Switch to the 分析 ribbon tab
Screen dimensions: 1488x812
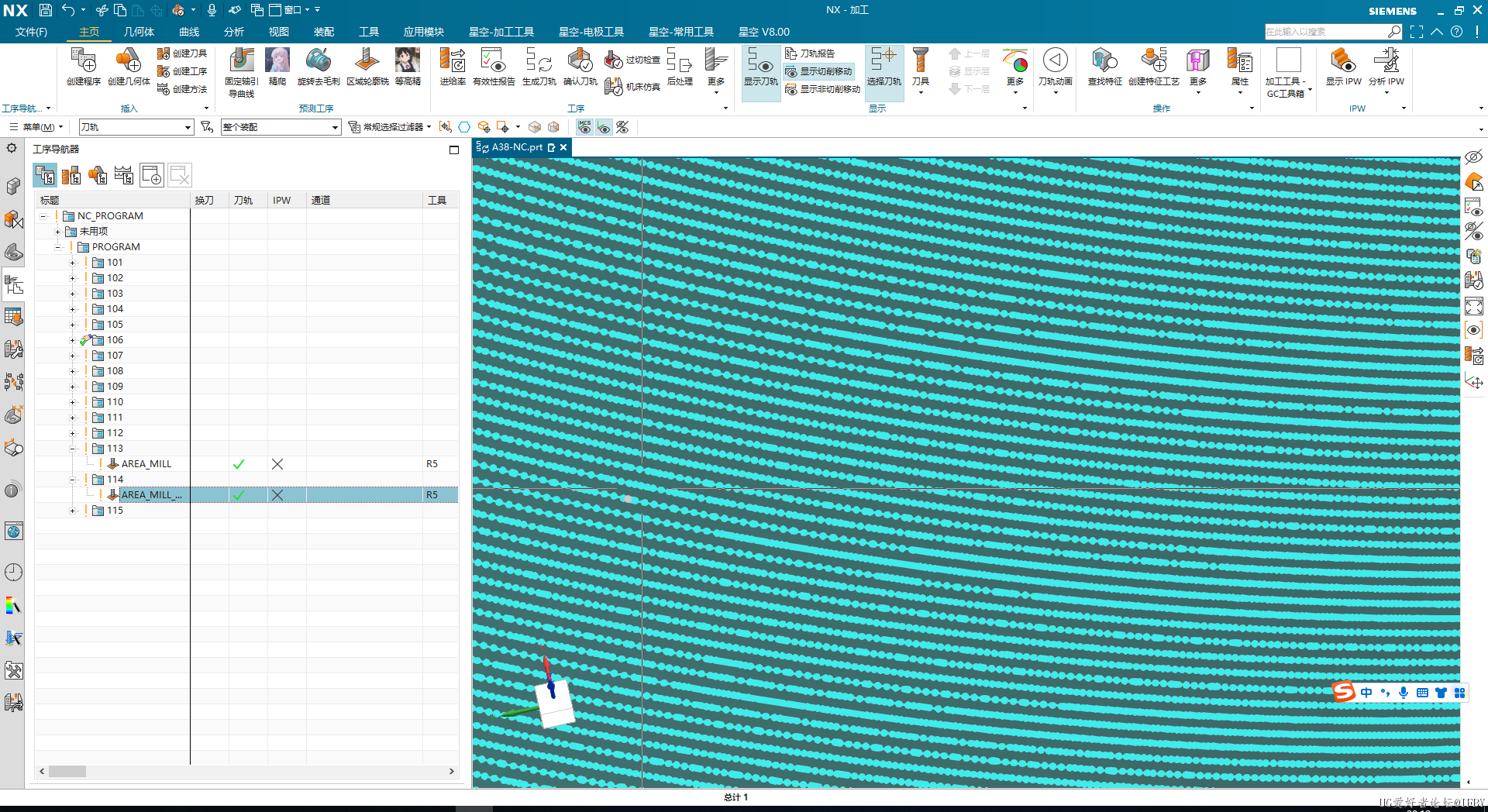pos(234,32)
